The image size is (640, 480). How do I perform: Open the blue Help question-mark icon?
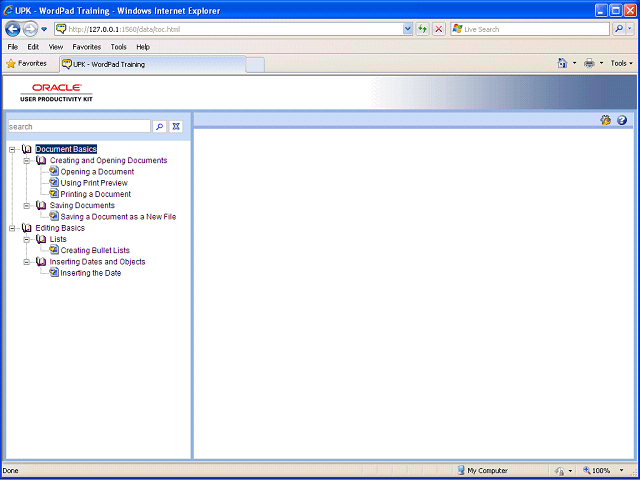622,120
